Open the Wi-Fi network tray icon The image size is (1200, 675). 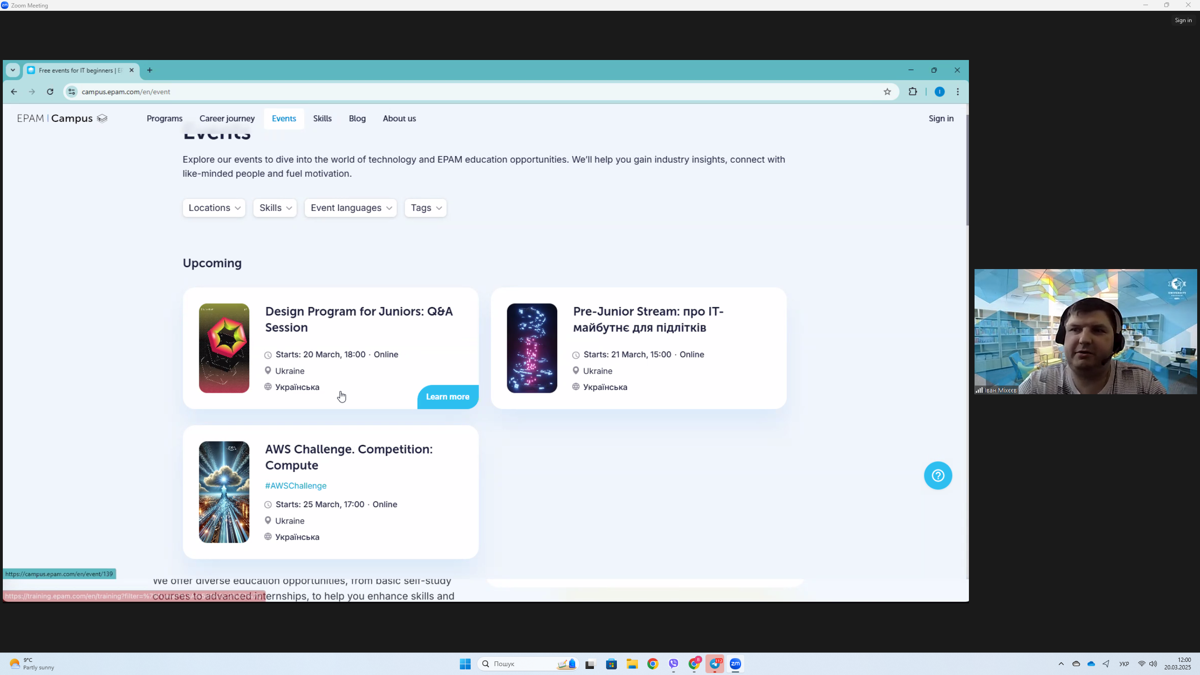tap(1141, 664)
